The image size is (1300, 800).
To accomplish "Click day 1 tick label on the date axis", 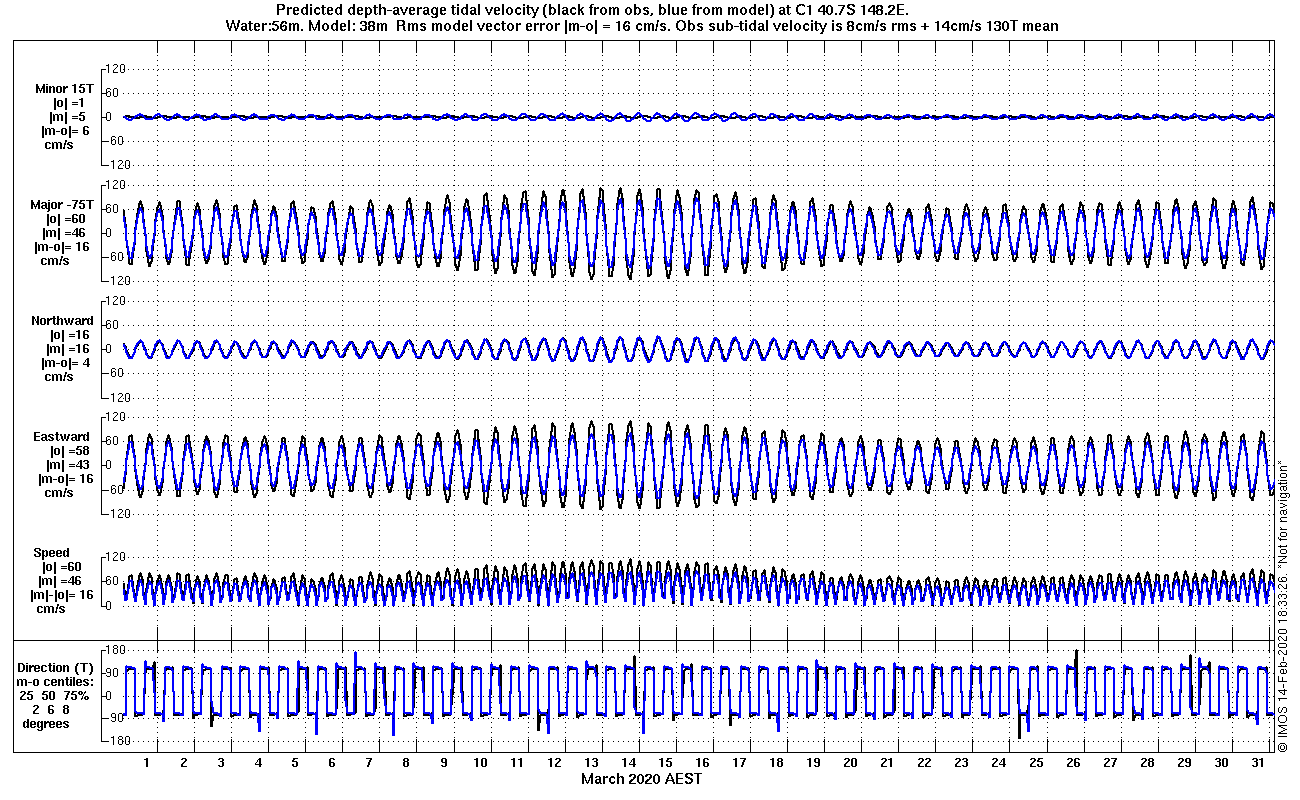I will click(x=147, y=762).
